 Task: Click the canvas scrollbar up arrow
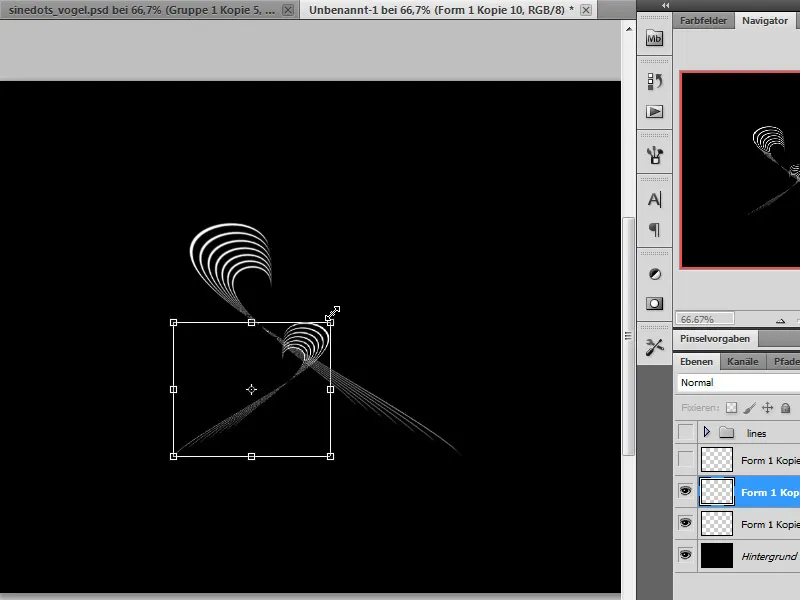(629, 29)
